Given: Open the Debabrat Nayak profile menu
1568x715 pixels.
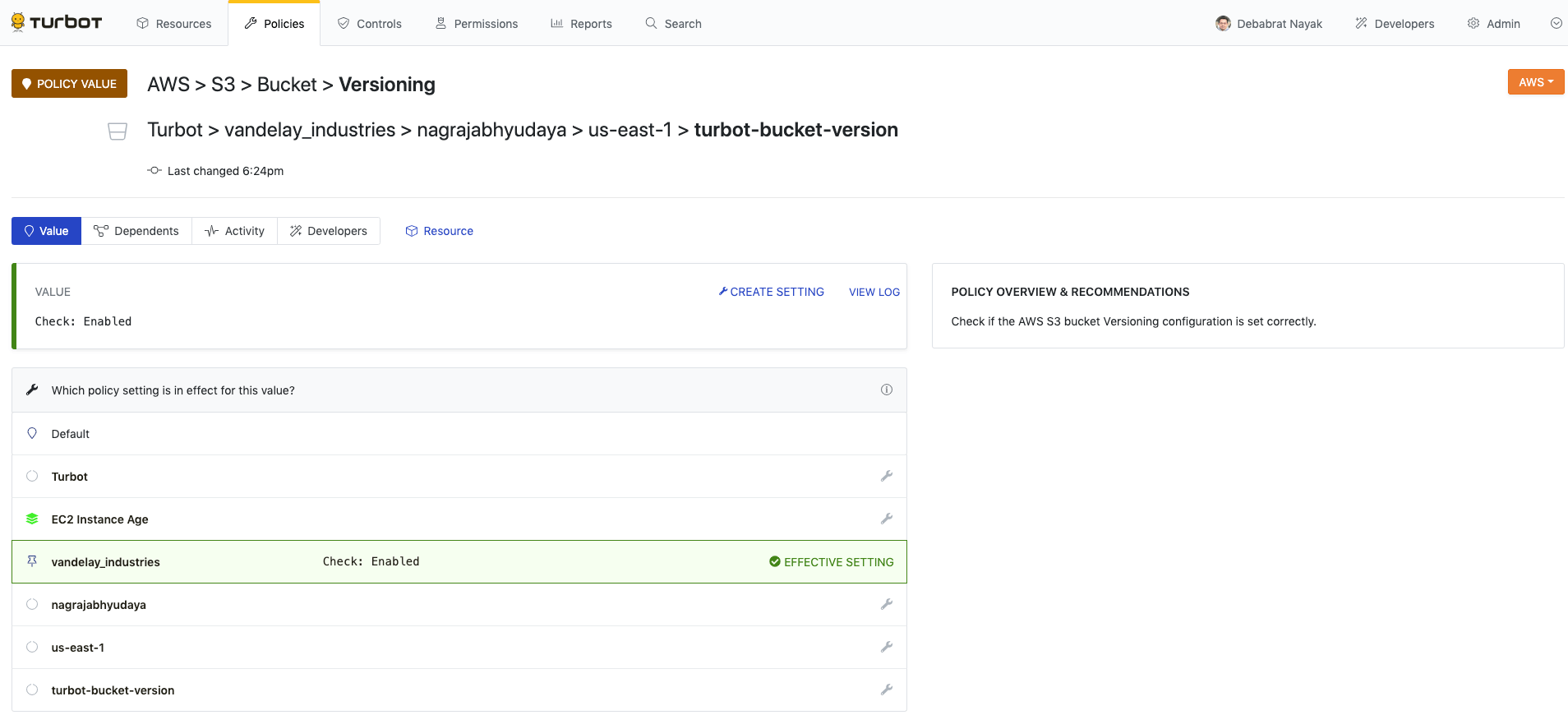Looking at the screenshot, I should tap(1269, 24).
